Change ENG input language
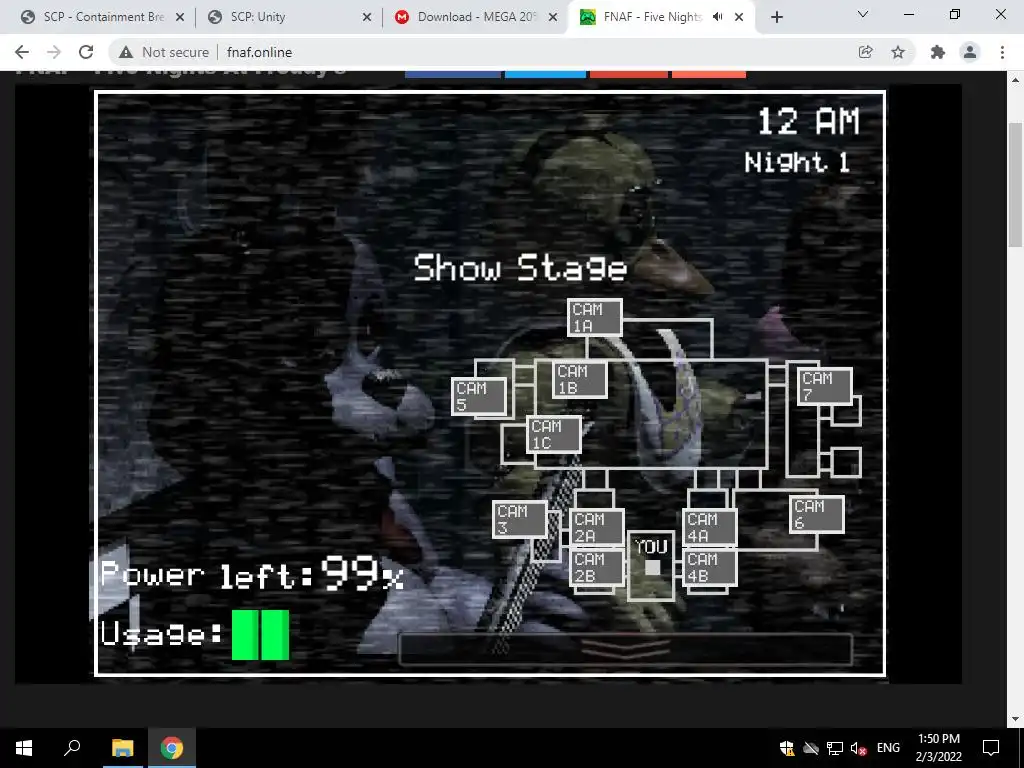1024x768 pixels. (x=888, y=748)
